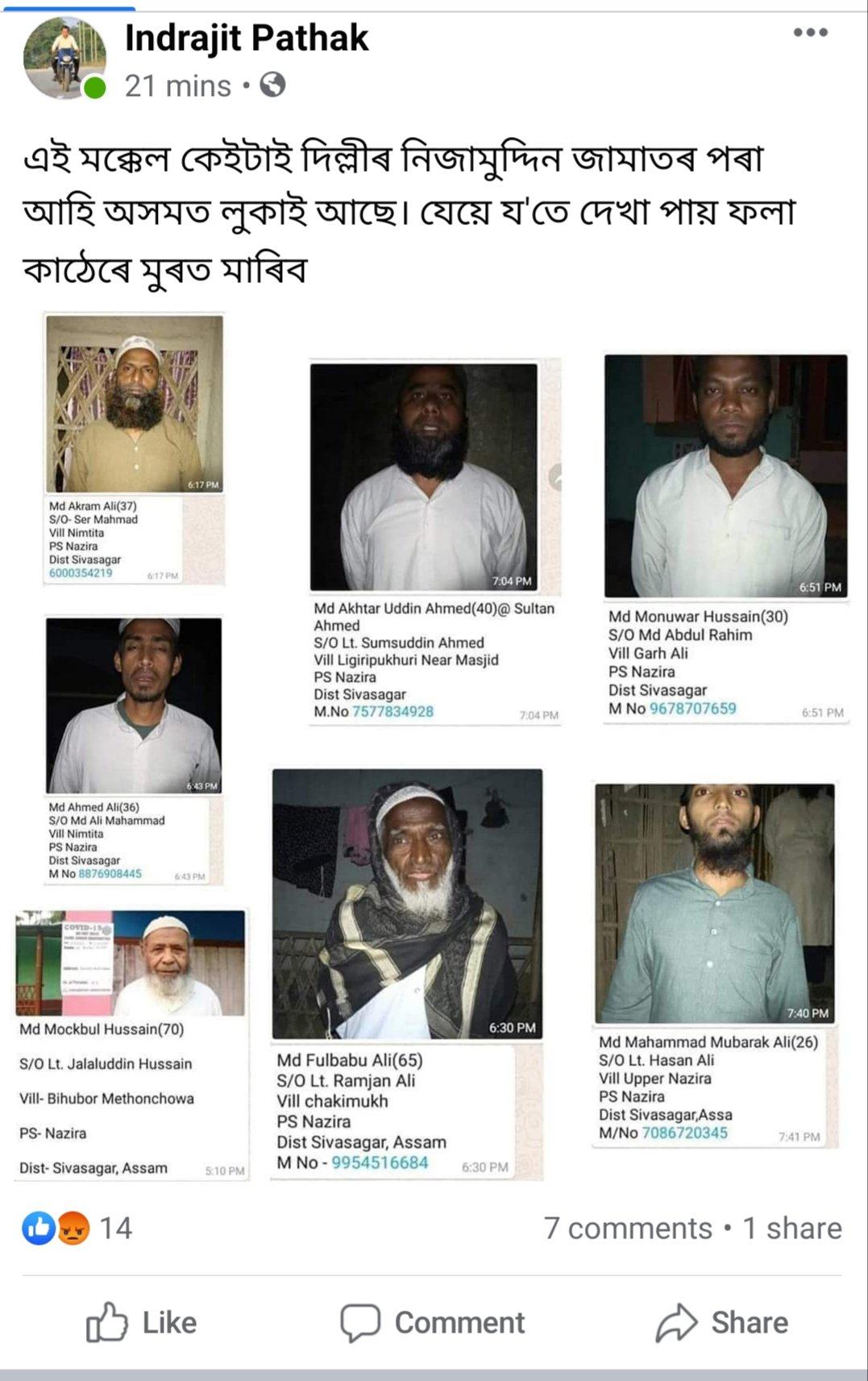View the 7 comments link
Image resolution: width=868 pixels, height=1381 pixels.
(x=628, y=1228)
